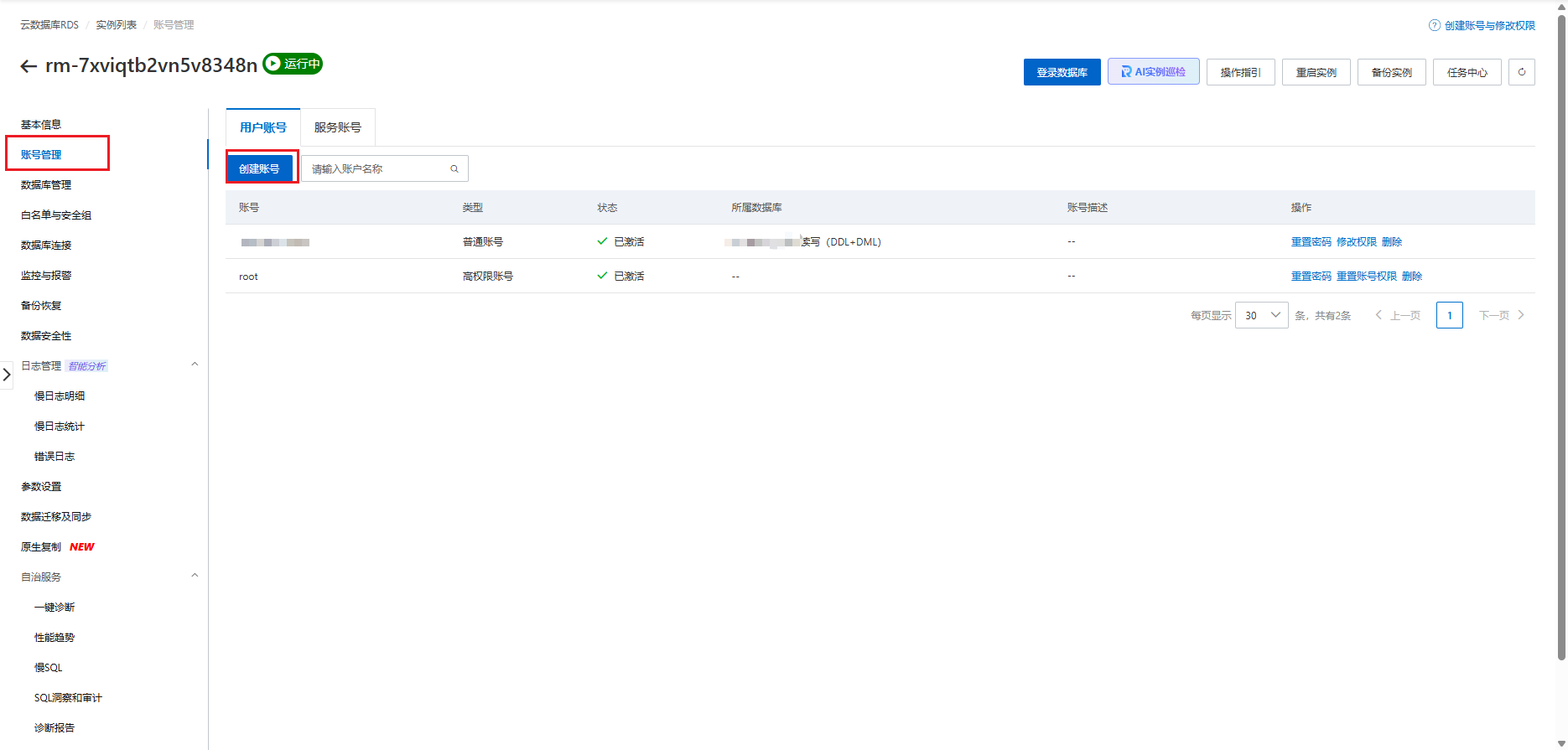
Task: Select the 用户账号 tab
Action: pyautogui.click(x=262, y=127)
